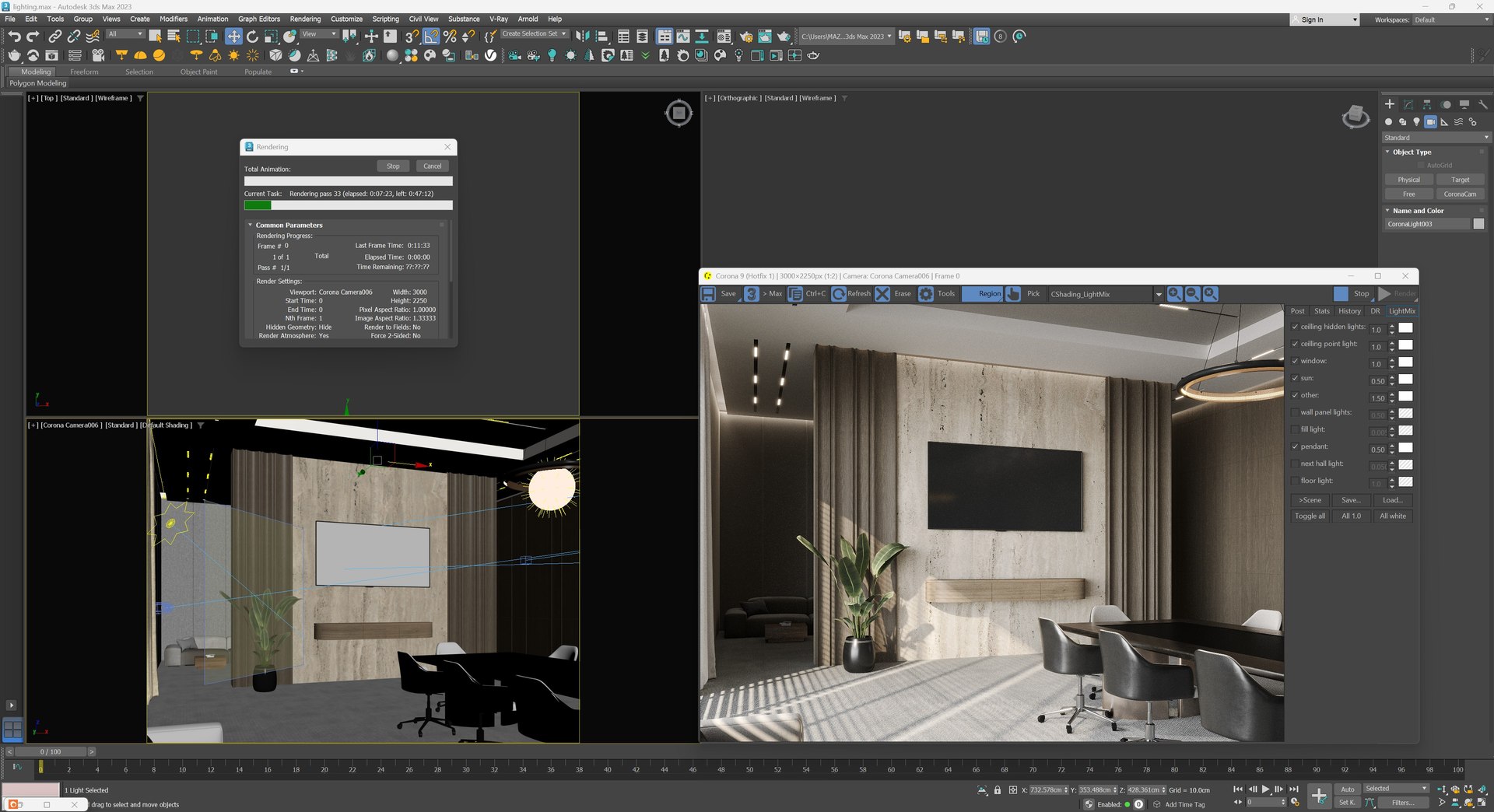The image size is (1494, 812).
Task: Enable the floor light checkbox
Action: 1296,481
